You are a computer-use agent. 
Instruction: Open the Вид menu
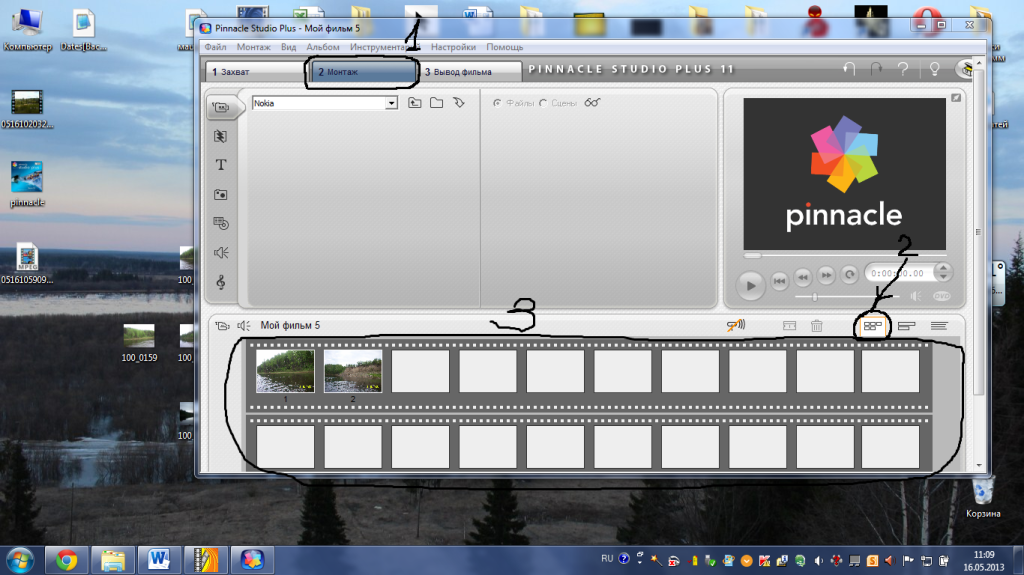[x=288, y=47]
